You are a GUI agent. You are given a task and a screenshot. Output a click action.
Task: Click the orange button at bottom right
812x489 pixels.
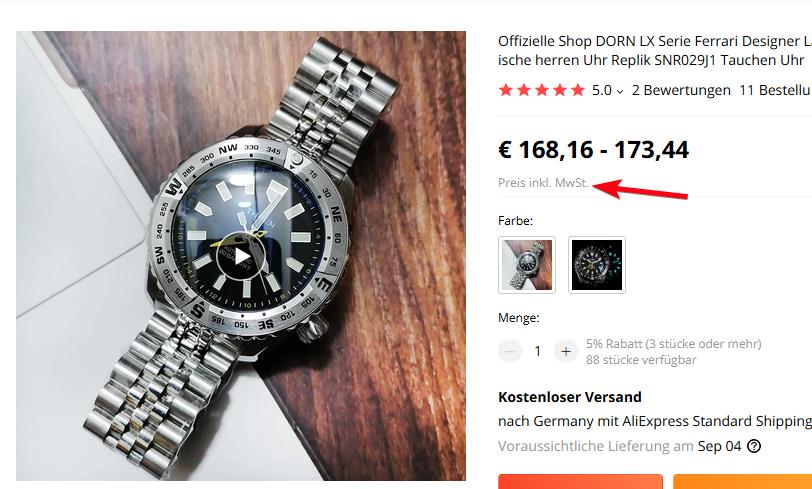coord(743,481)
